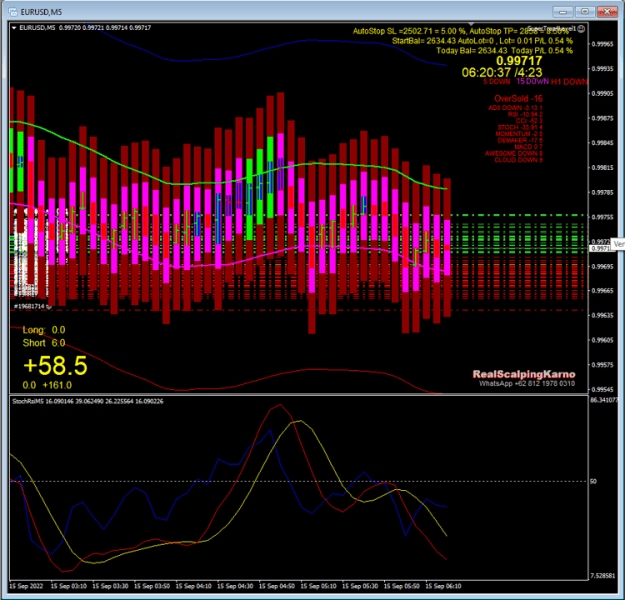The image size is (625, 600).
Task: Click the 15 Sep 03:10 time label
Action: tap(69, 586)
